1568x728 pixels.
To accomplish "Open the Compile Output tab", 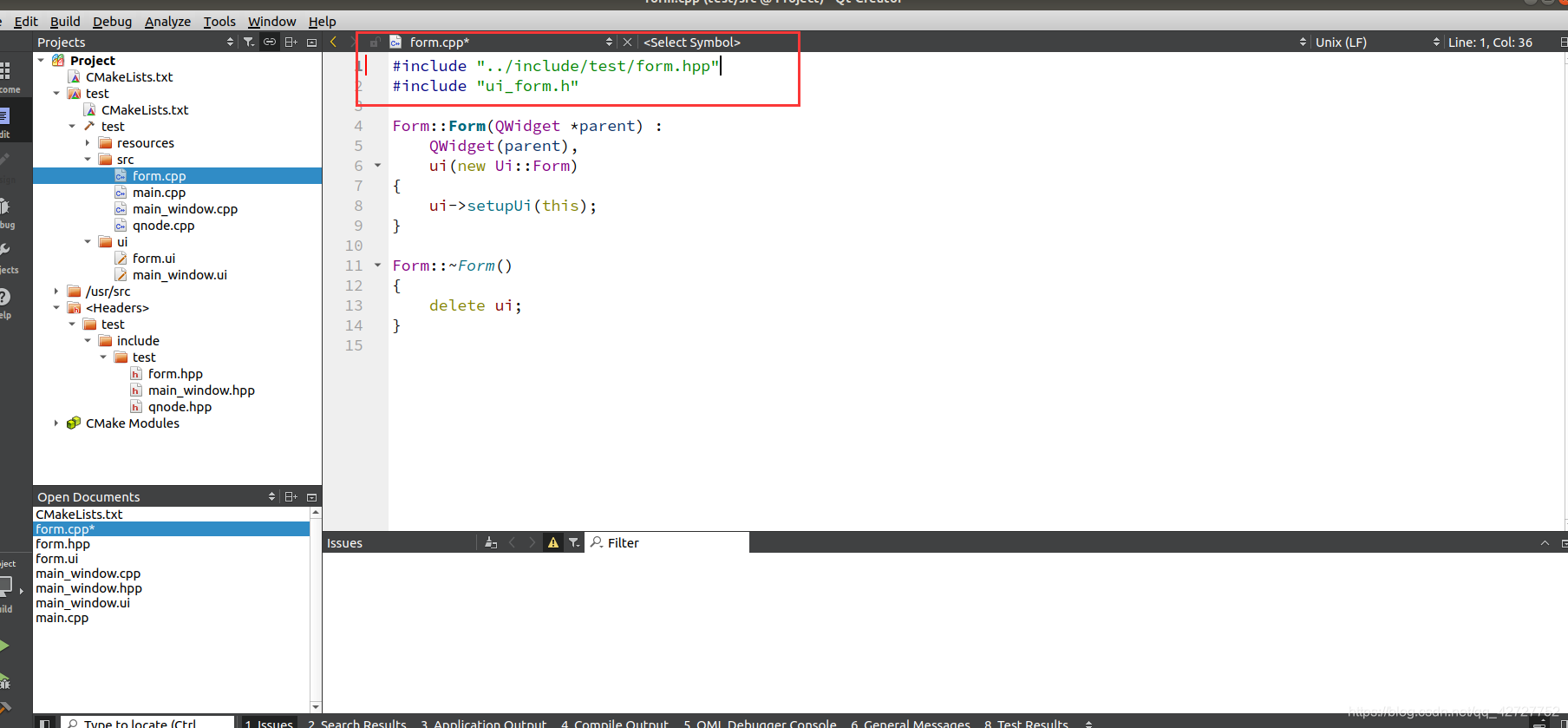I will (615, 724).
